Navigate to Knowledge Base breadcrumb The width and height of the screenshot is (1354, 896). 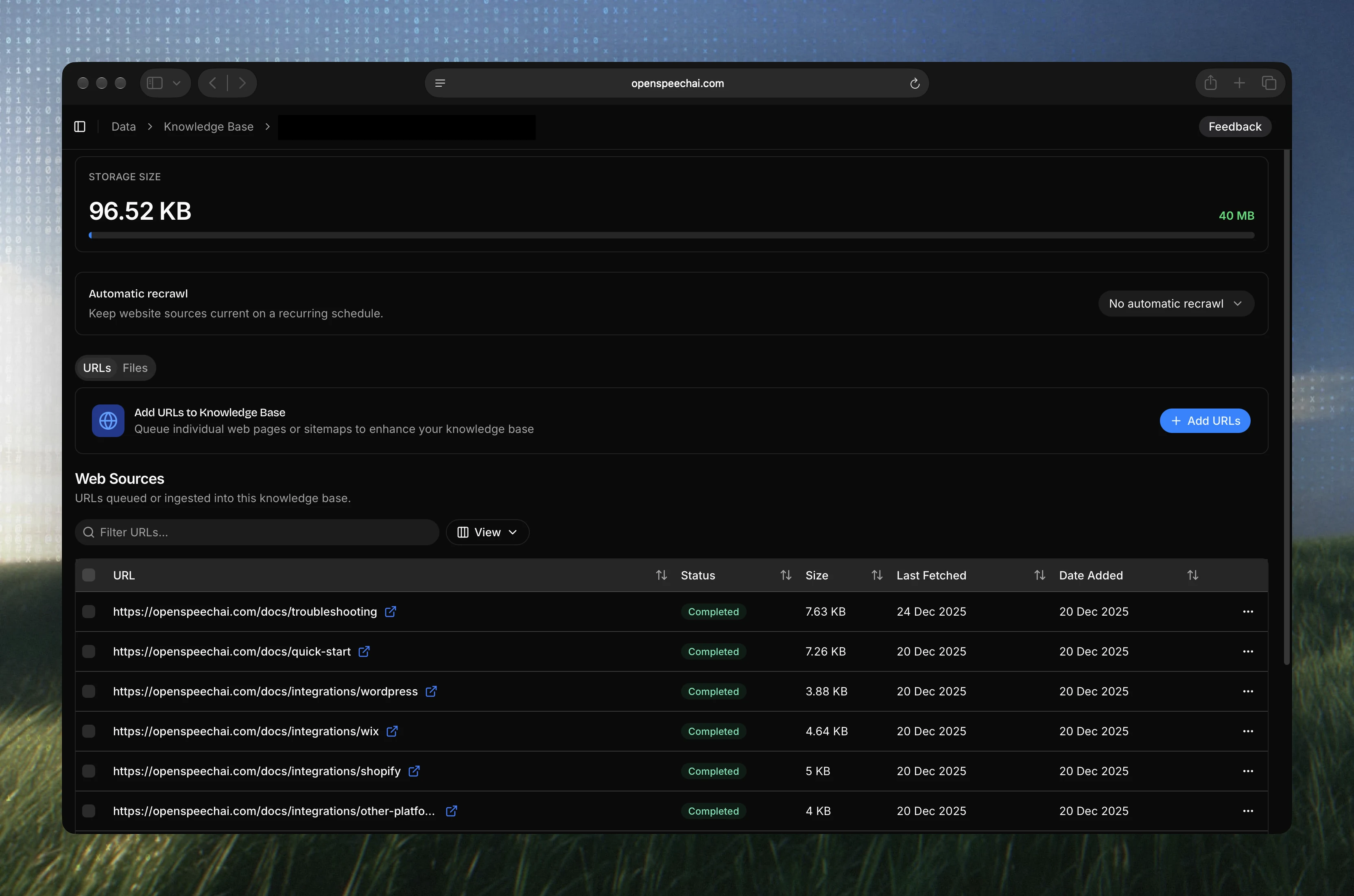pos(209,126)
